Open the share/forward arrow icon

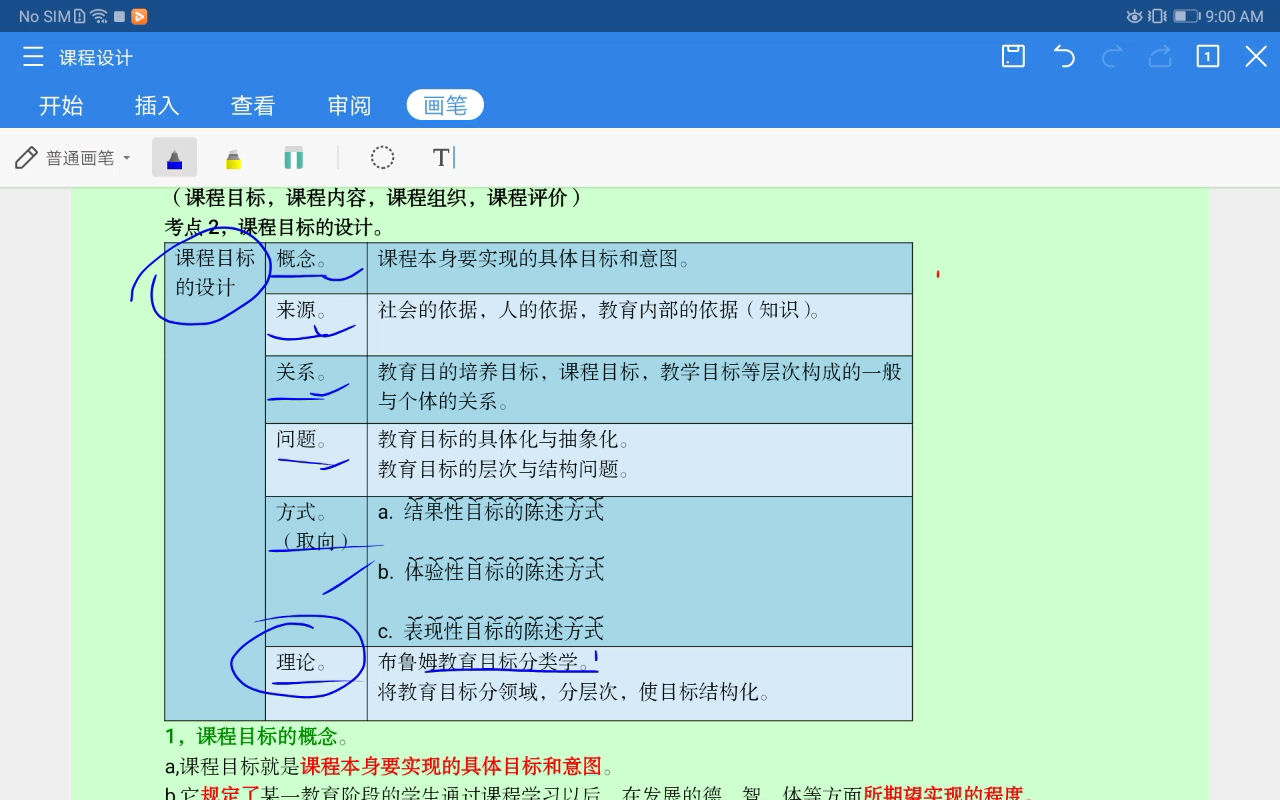pyautogui.click(x=1160, y=57)
